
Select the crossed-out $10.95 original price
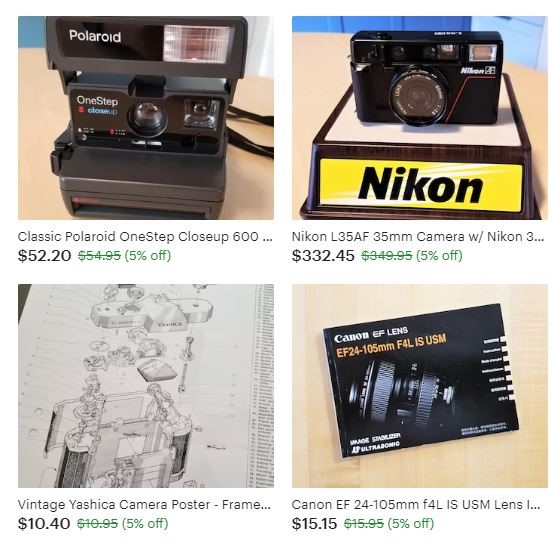[98, 523]
